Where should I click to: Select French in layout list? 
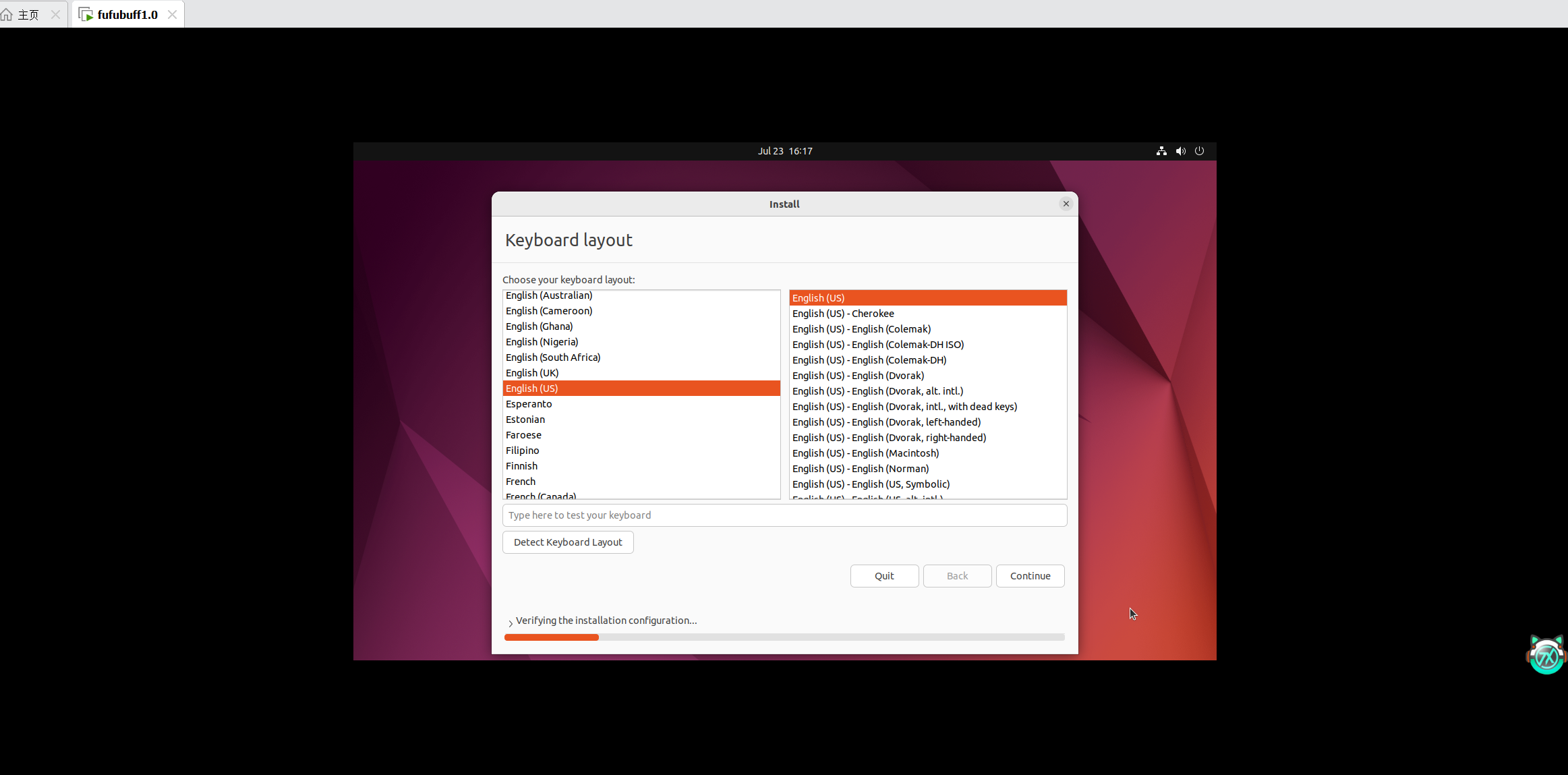(521, 482)
